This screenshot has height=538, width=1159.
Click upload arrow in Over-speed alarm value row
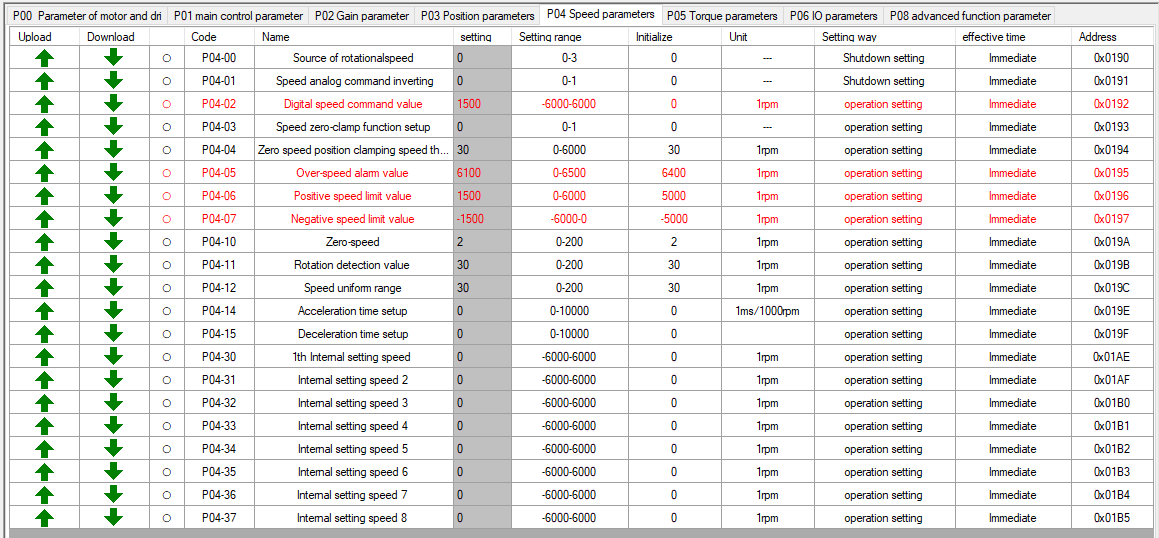tap(44, 173)
